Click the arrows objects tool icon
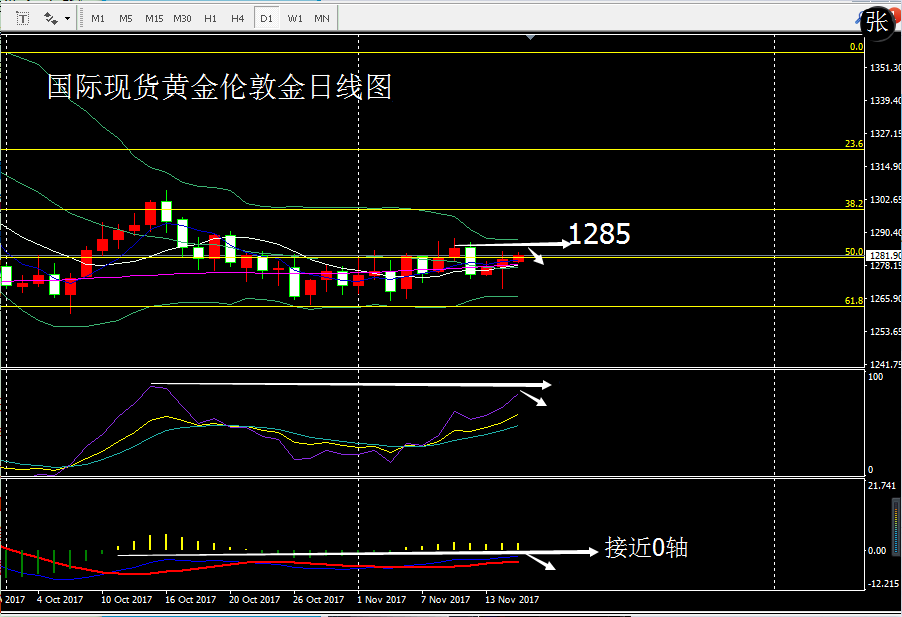Viewport: 902px width, 617px height. [x=50, y=18]
